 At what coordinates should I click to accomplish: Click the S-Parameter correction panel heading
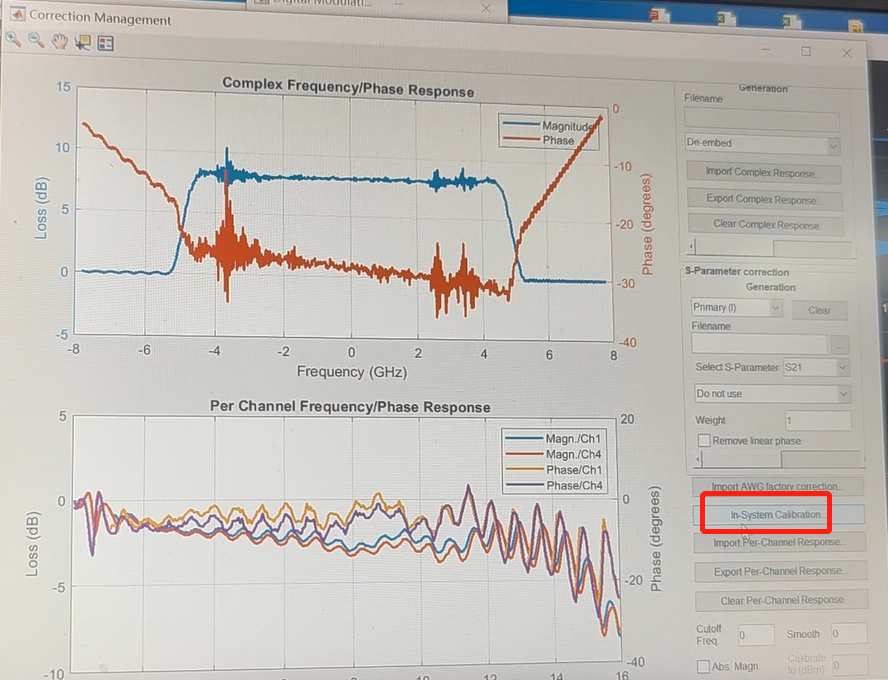(x=737, y=271)
